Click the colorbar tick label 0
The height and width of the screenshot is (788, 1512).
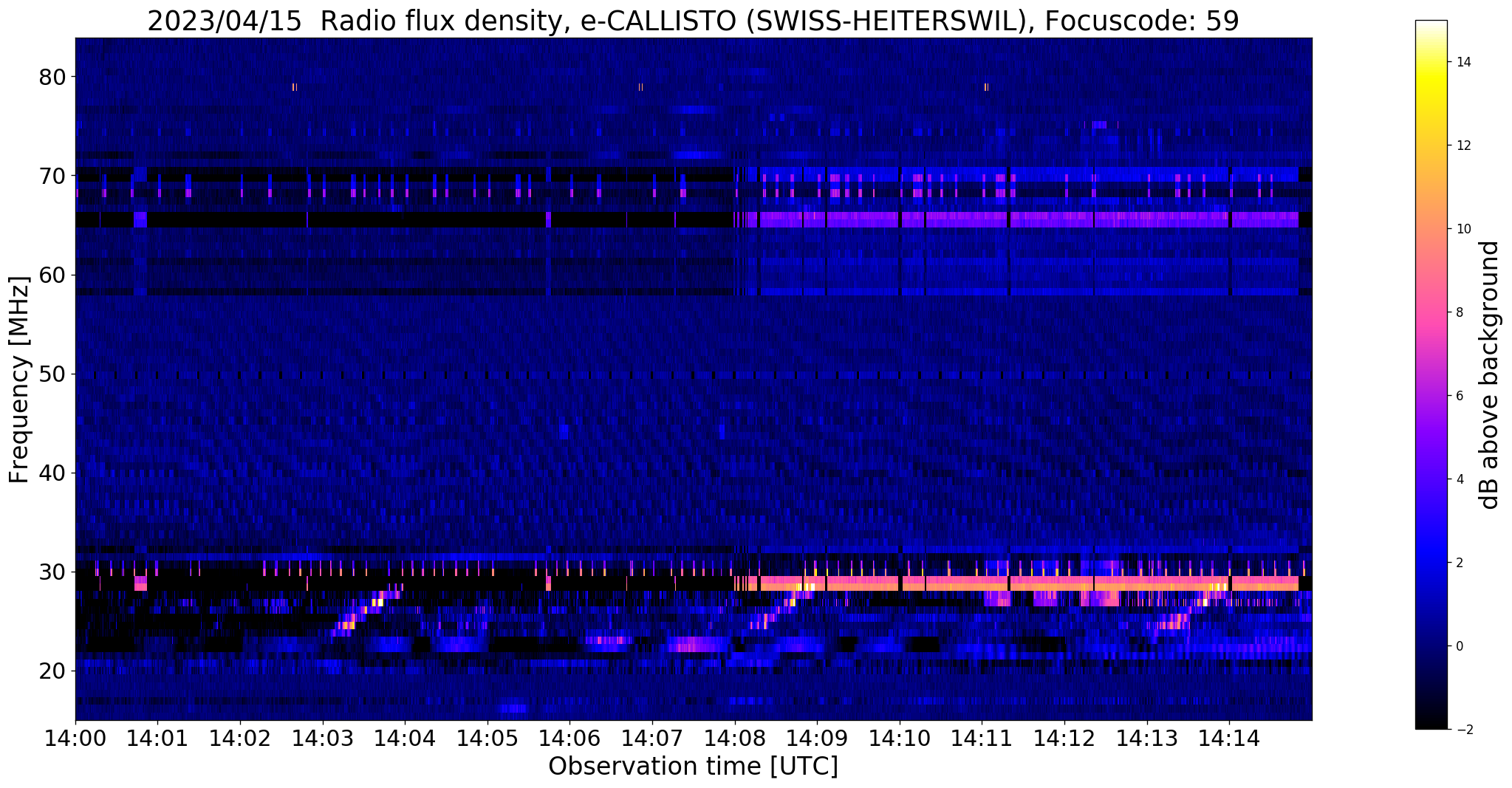pyautogui.click(x=1460, y=646)
